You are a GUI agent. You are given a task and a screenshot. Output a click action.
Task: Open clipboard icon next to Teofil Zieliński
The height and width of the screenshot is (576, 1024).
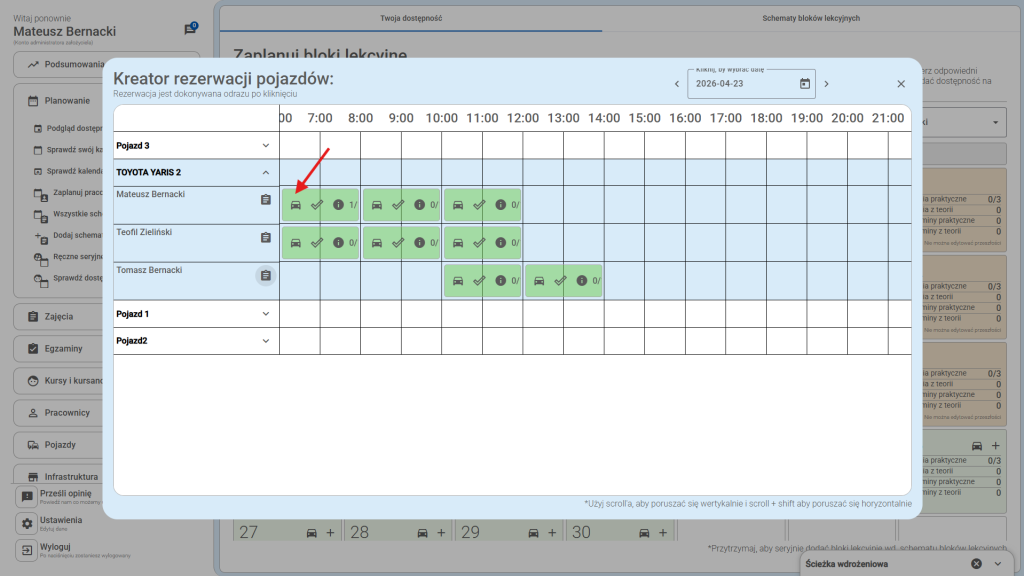(265, 238)
